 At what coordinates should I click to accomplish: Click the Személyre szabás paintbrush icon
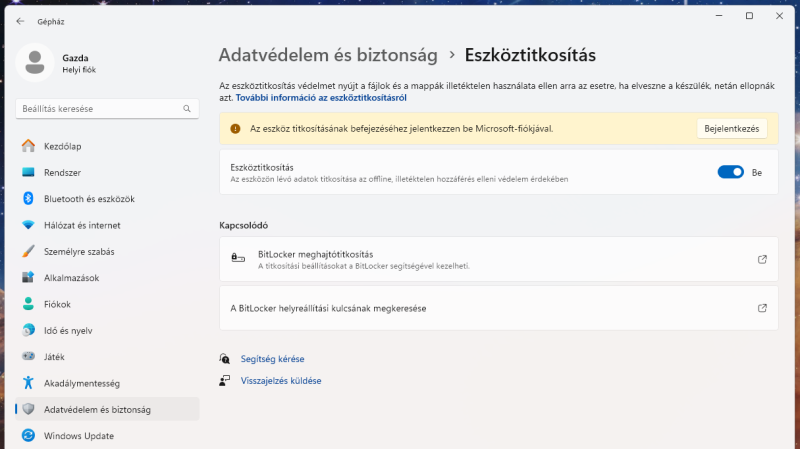tap(29, 251)
